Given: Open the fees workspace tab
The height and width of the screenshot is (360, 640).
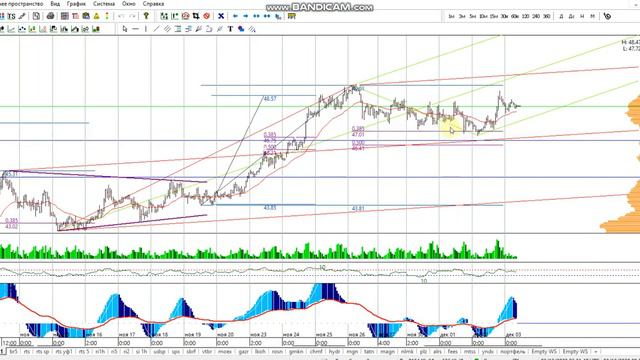Looking at the screenshot, I should (x=453, y=351).
